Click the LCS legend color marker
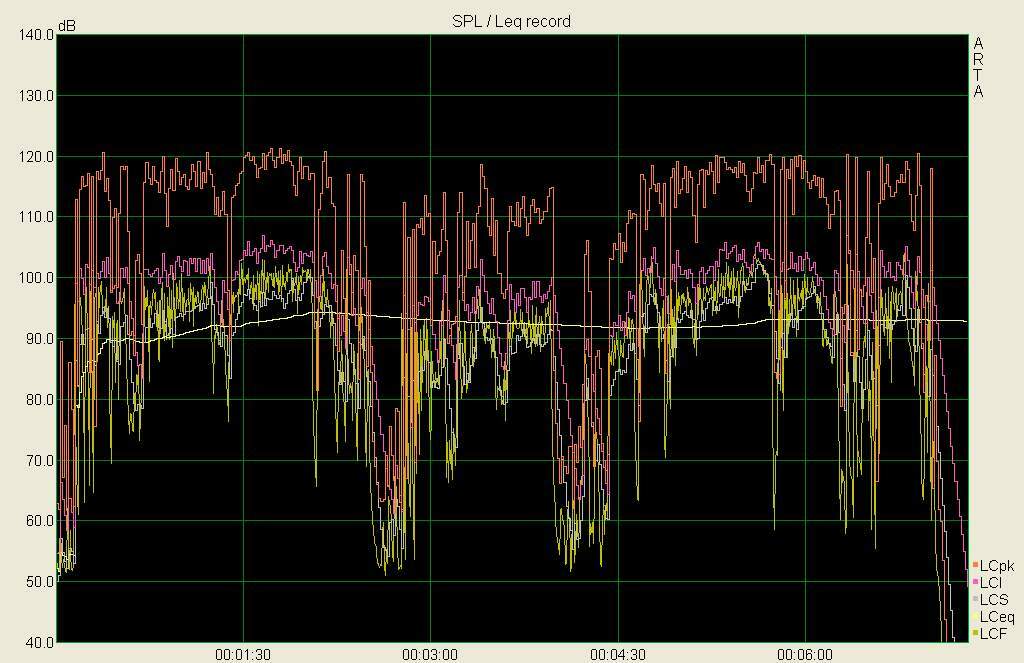This screenshot has height=663, width=1024. 975,599
